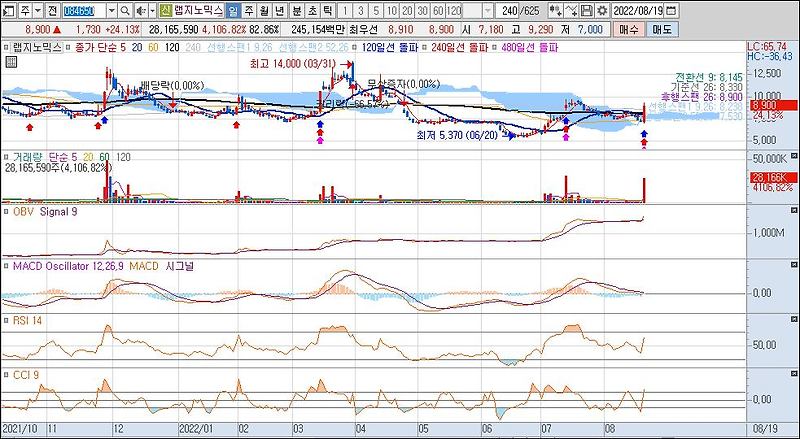Click the 120일선 돌파 legend label

tap(388, 47)
